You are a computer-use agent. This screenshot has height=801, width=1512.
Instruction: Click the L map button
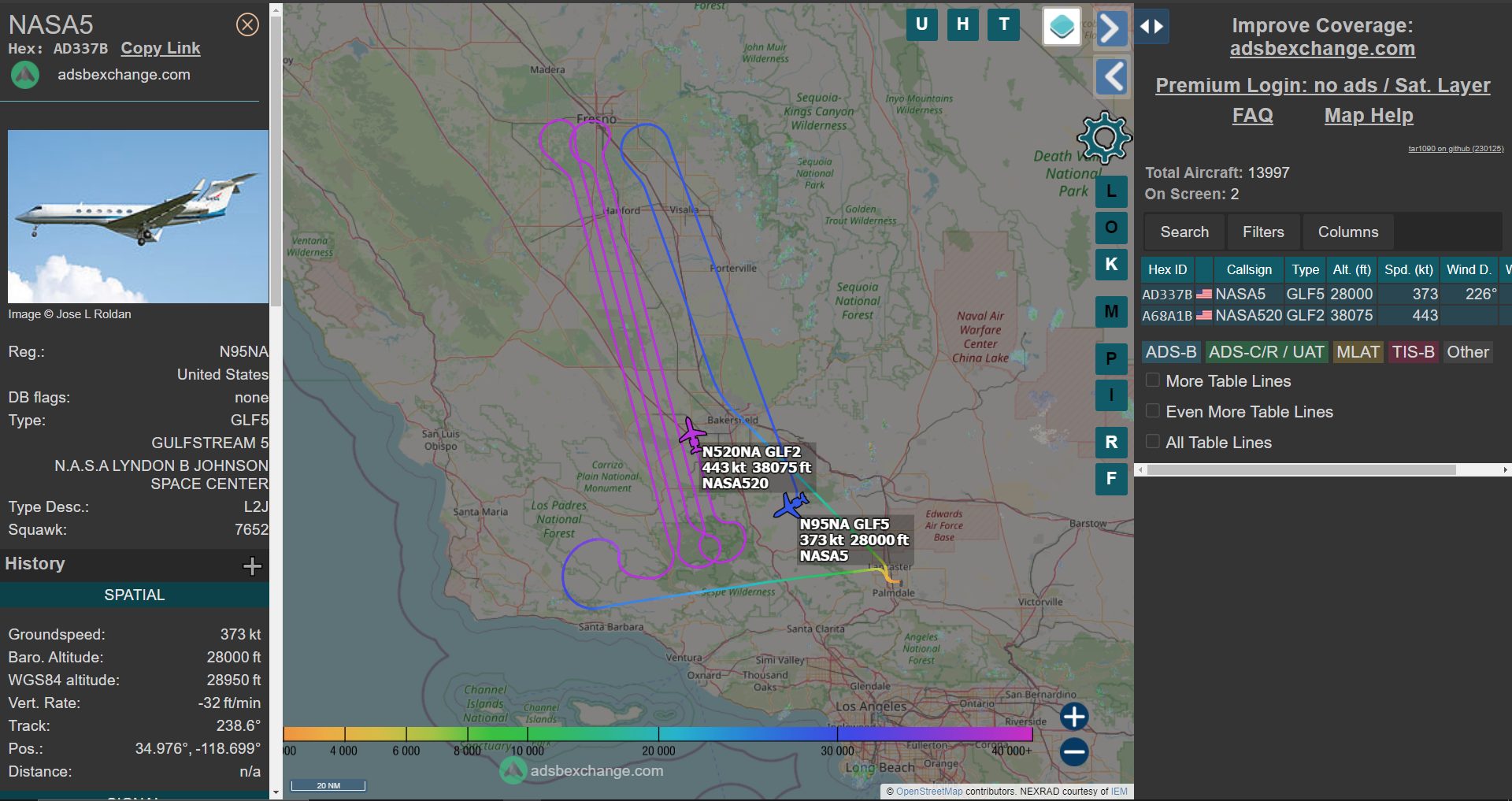point(1111,191)
